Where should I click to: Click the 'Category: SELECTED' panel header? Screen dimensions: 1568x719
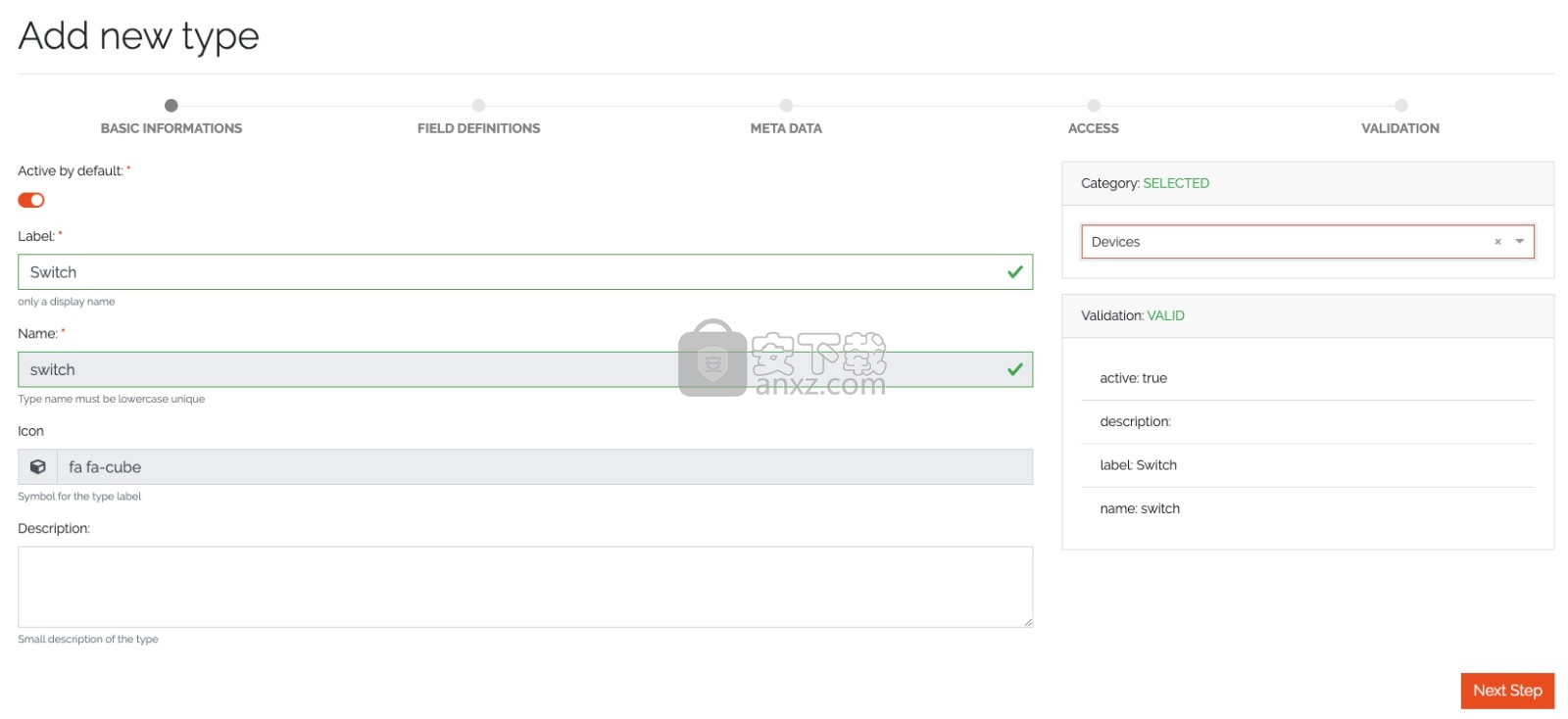tap(1308, 183)
